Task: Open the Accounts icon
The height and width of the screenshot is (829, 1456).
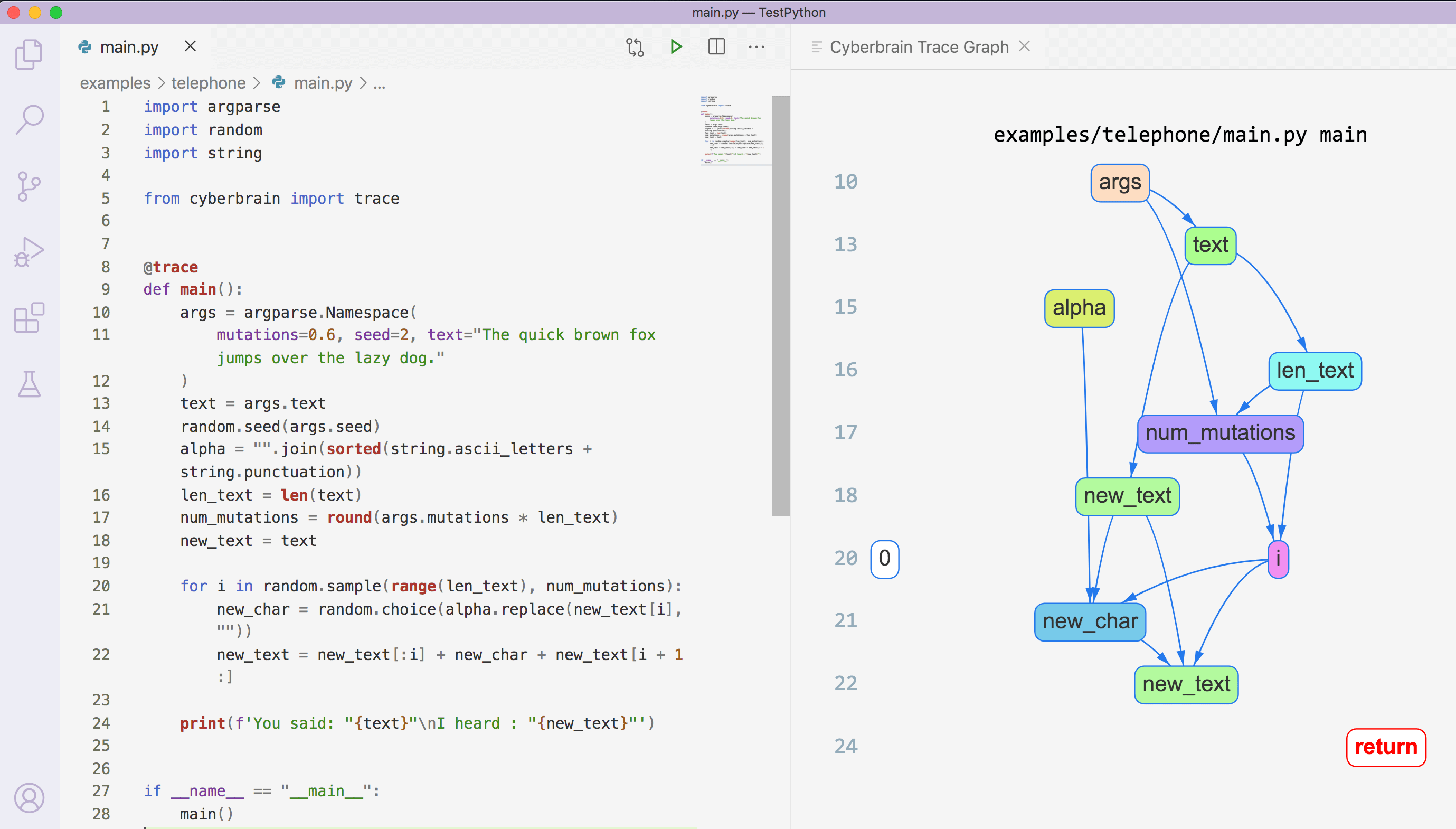Action: click(x=29, y=797)
